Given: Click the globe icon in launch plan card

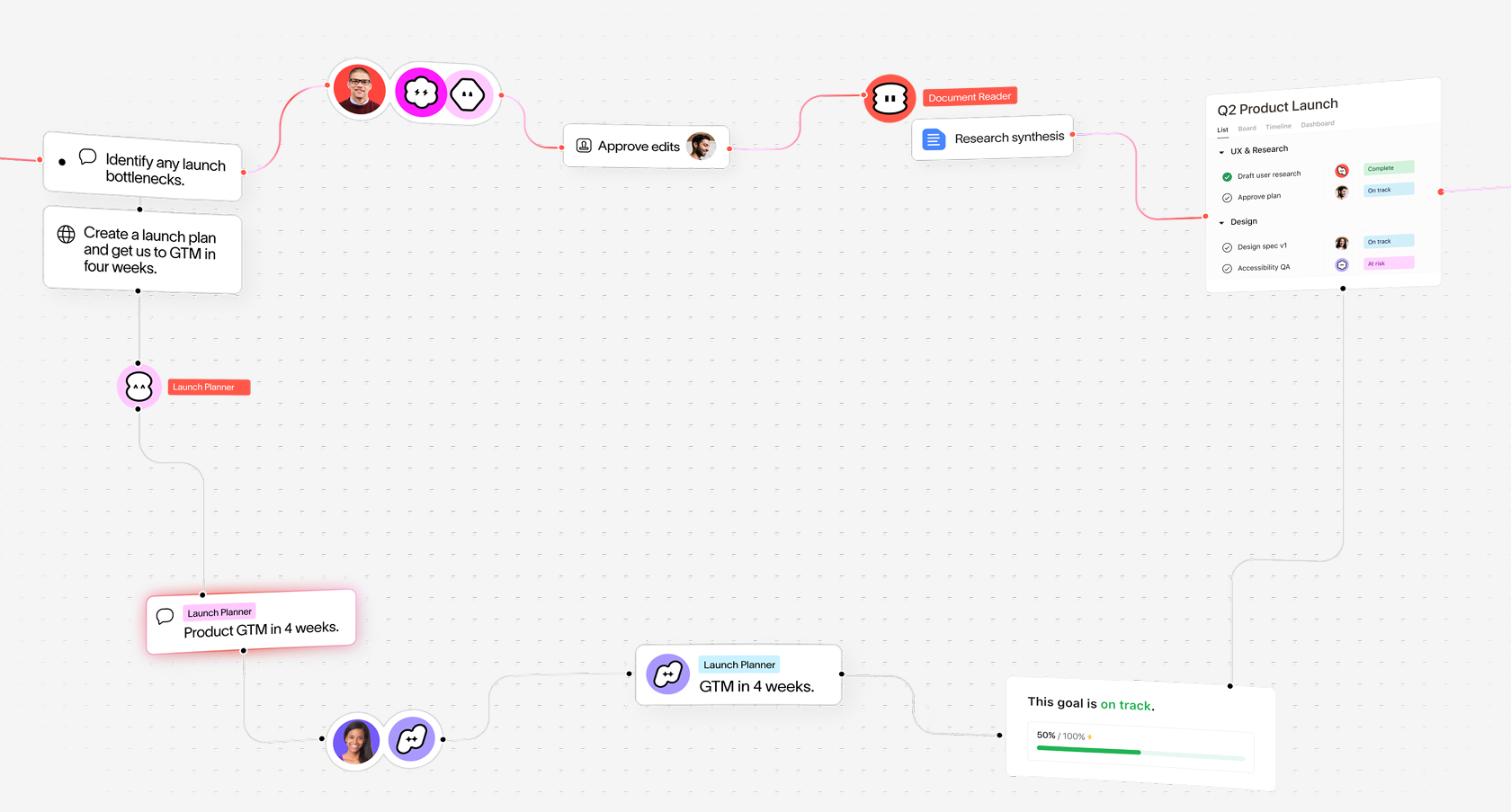Looking at the screenshot, I should click(67, 234).
